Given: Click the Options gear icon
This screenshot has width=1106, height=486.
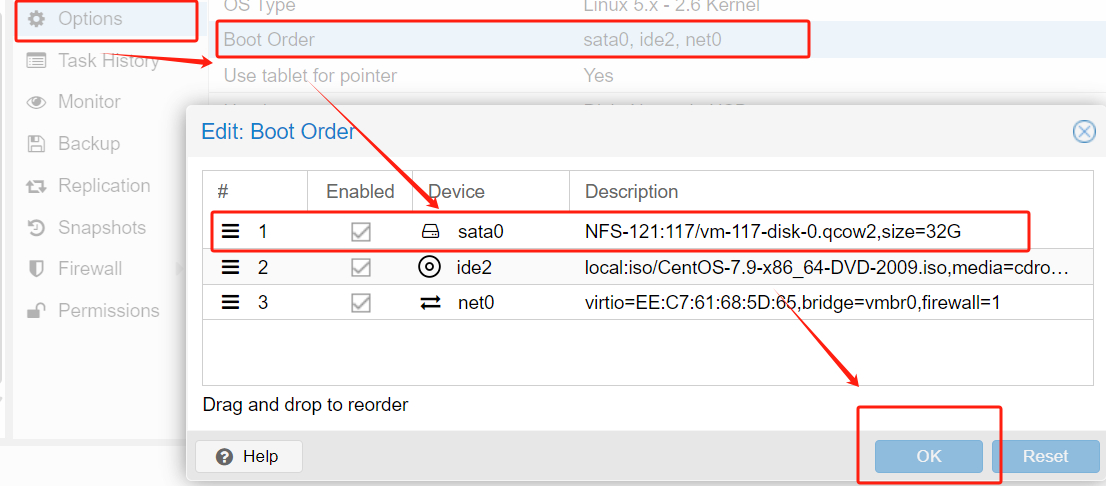Looking at the screenshot, I should pyautogui.click(x=36, y=19).
